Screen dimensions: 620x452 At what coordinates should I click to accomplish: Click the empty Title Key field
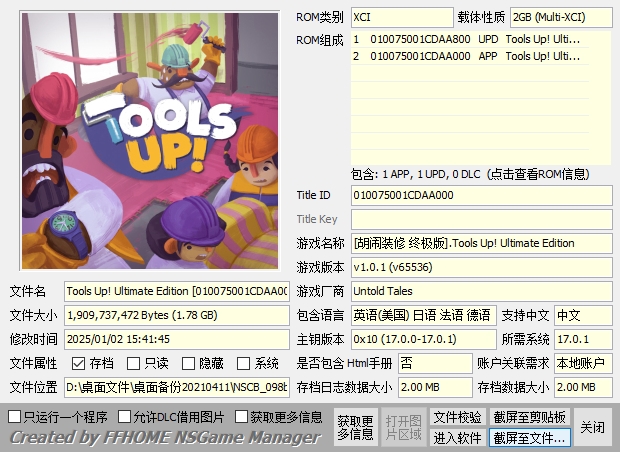click(480, 219)
